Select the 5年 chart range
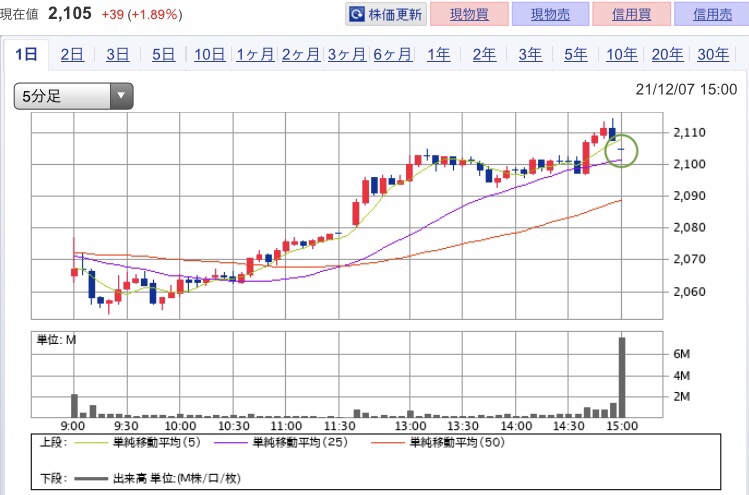The height and width of the screenshot is (495, 749). click(x=576, y=54)
